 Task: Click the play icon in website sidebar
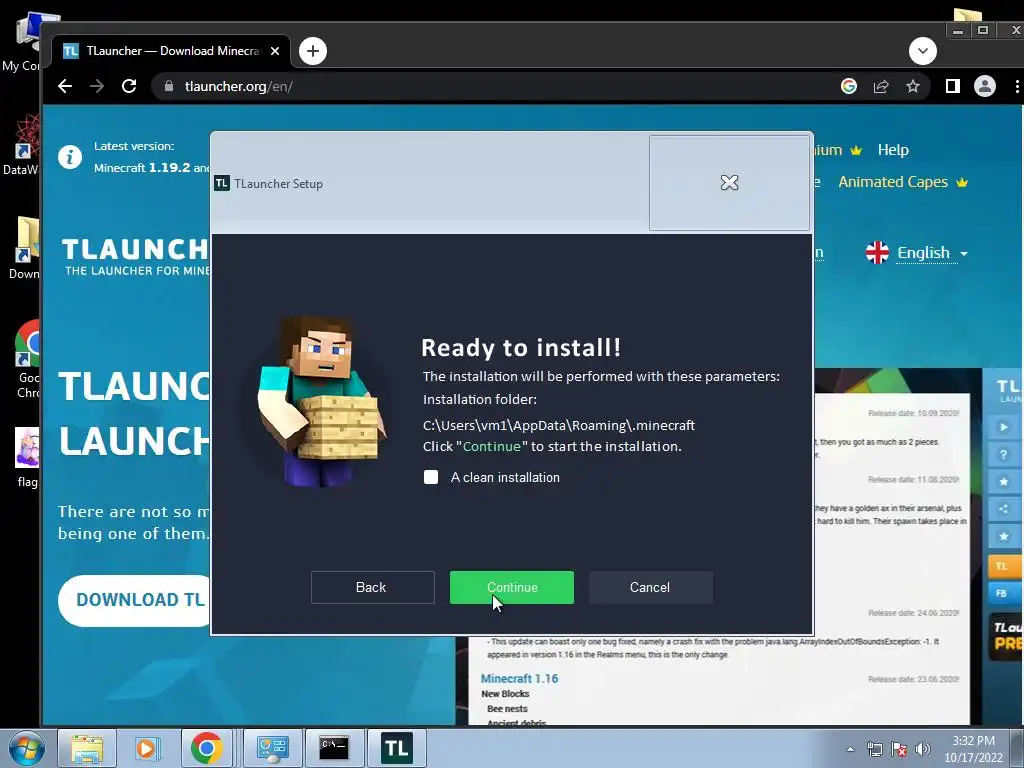[x=1004, y=427]
